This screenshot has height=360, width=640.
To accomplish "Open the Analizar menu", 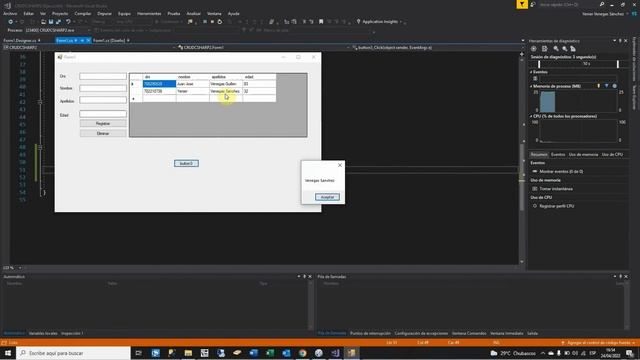I will coord(193,13).
